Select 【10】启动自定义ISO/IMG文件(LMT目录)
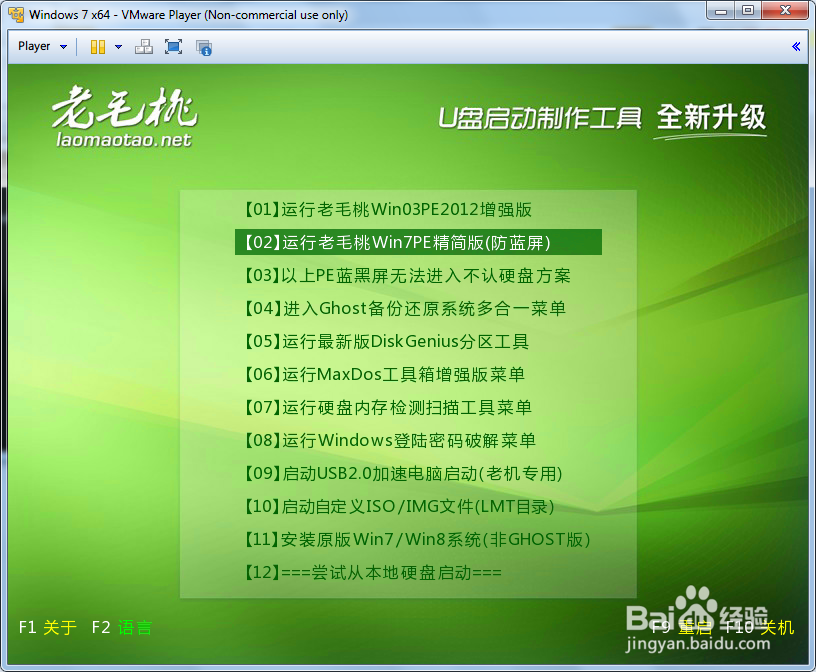 point(400,506)
